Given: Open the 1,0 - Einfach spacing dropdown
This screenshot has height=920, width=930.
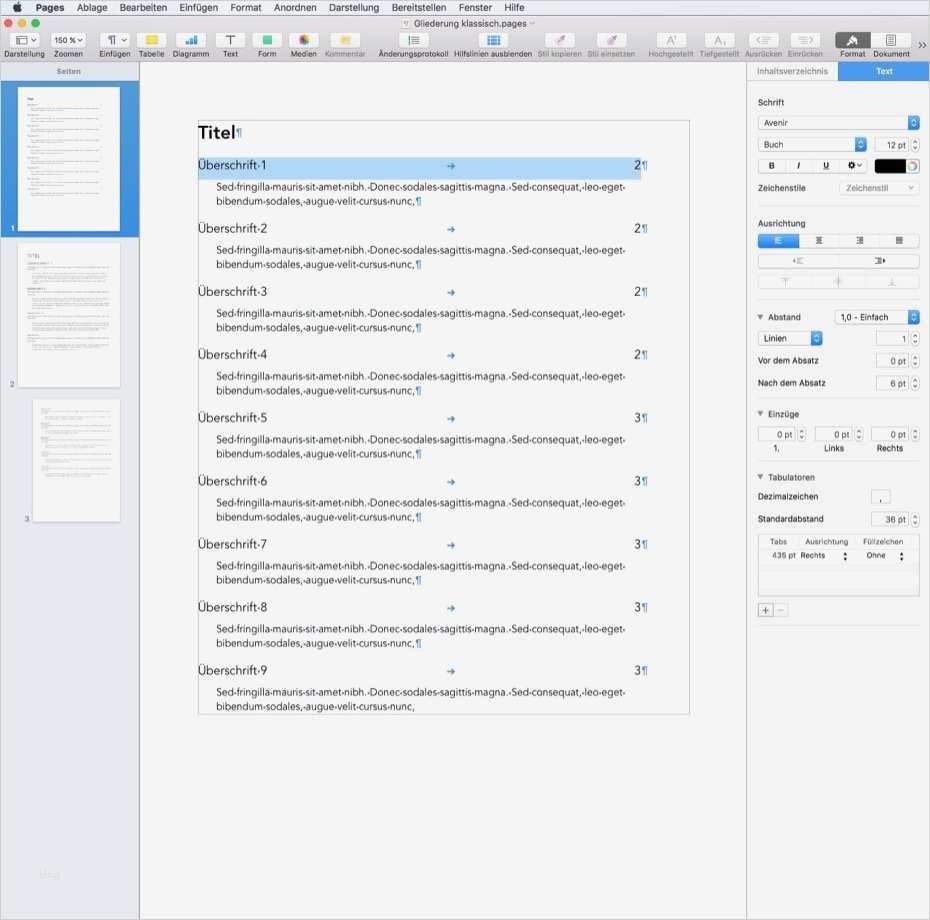Looking at the screenshot, I should [877, 317].
